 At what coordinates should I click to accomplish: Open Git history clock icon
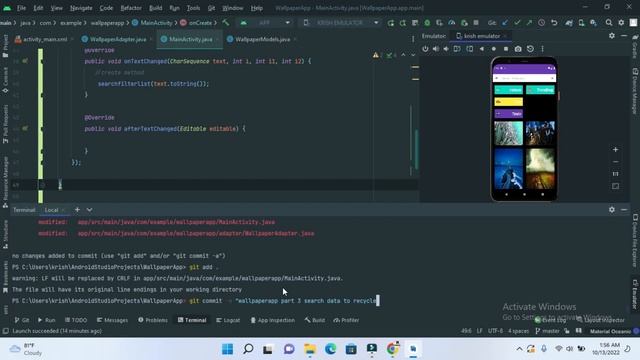click(x=541, y=22)
